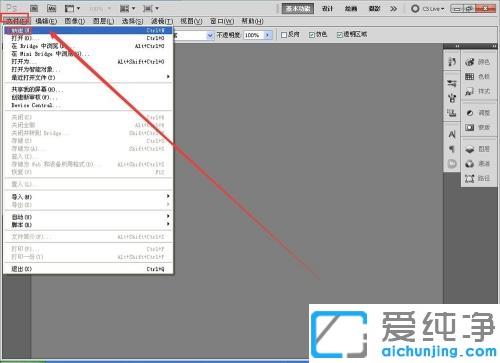This screenshot has height=363, width=500.
Task: Open the 图像(I) menu
Action: [75, 21]
